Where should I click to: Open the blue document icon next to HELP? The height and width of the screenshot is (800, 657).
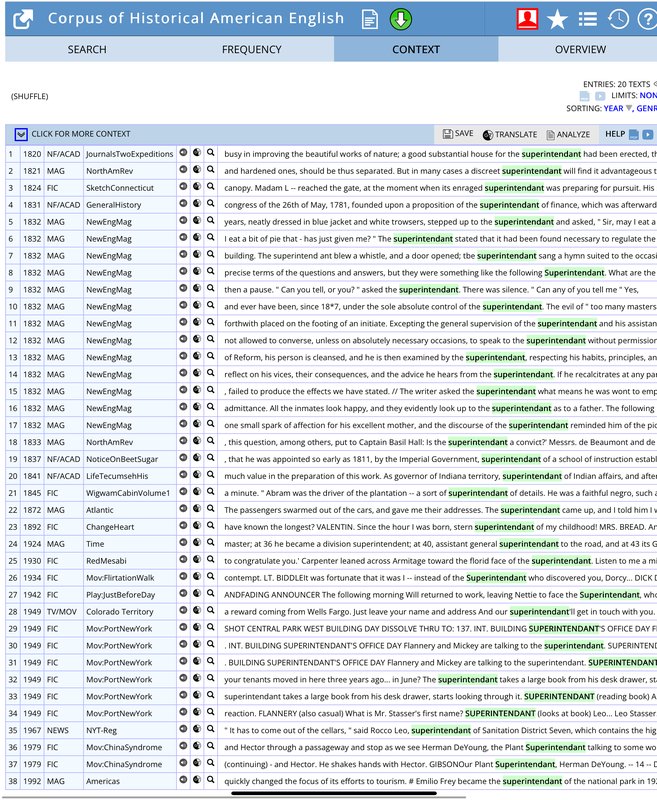coord(634,135)
